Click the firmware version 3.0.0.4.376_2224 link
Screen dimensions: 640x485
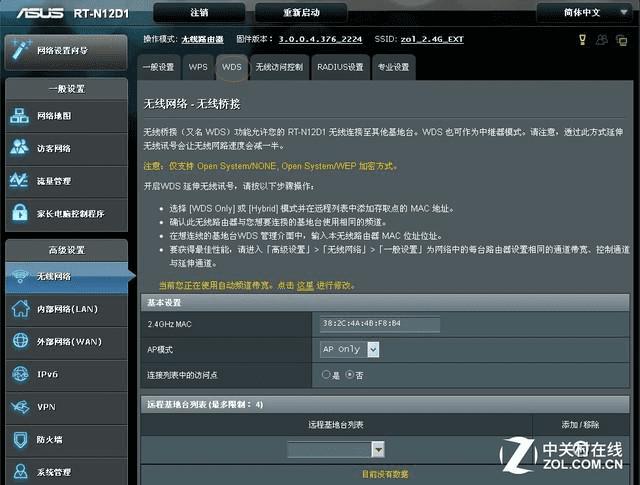[320, 39]
